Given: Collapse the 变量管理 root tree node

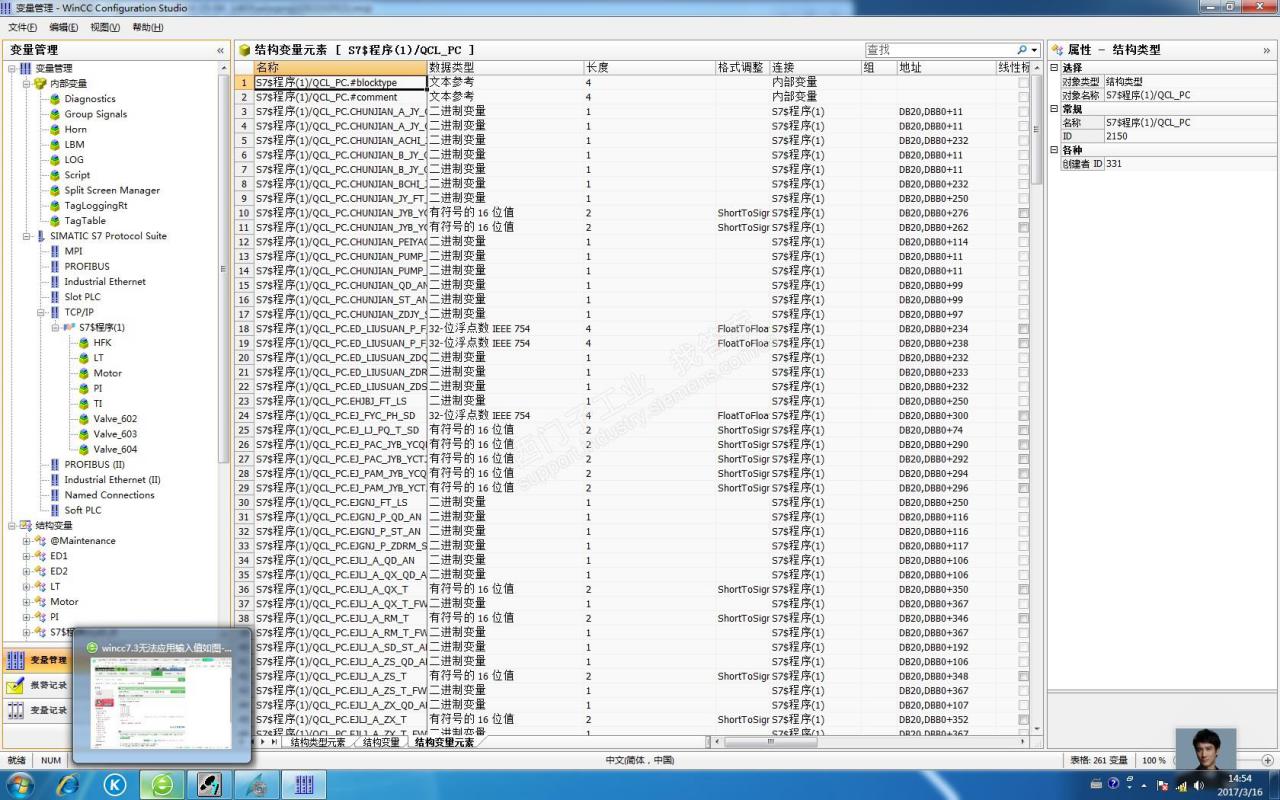Looking at the screenshot, I should pyautogui.click(x=12, y=68).
